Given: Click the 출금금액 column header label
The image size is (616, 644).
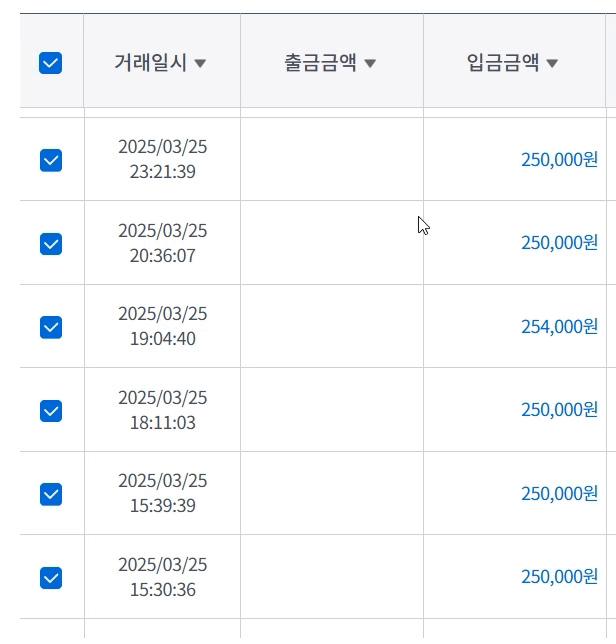Looking at the screenshot, I should pyautogui.click(x=320, y=63).
